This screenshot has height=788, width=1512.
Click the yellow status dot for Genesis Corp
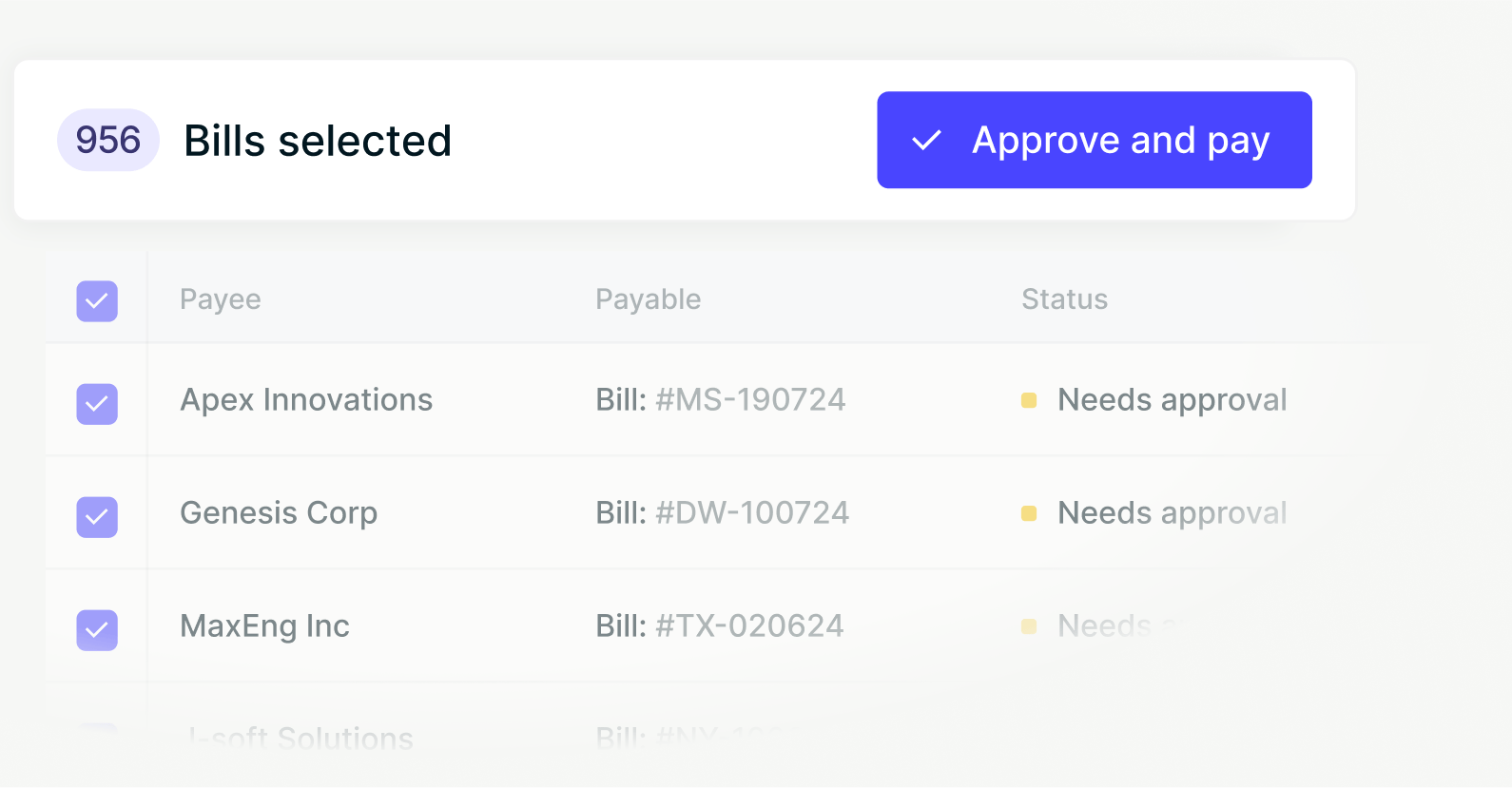(1029, 513)
